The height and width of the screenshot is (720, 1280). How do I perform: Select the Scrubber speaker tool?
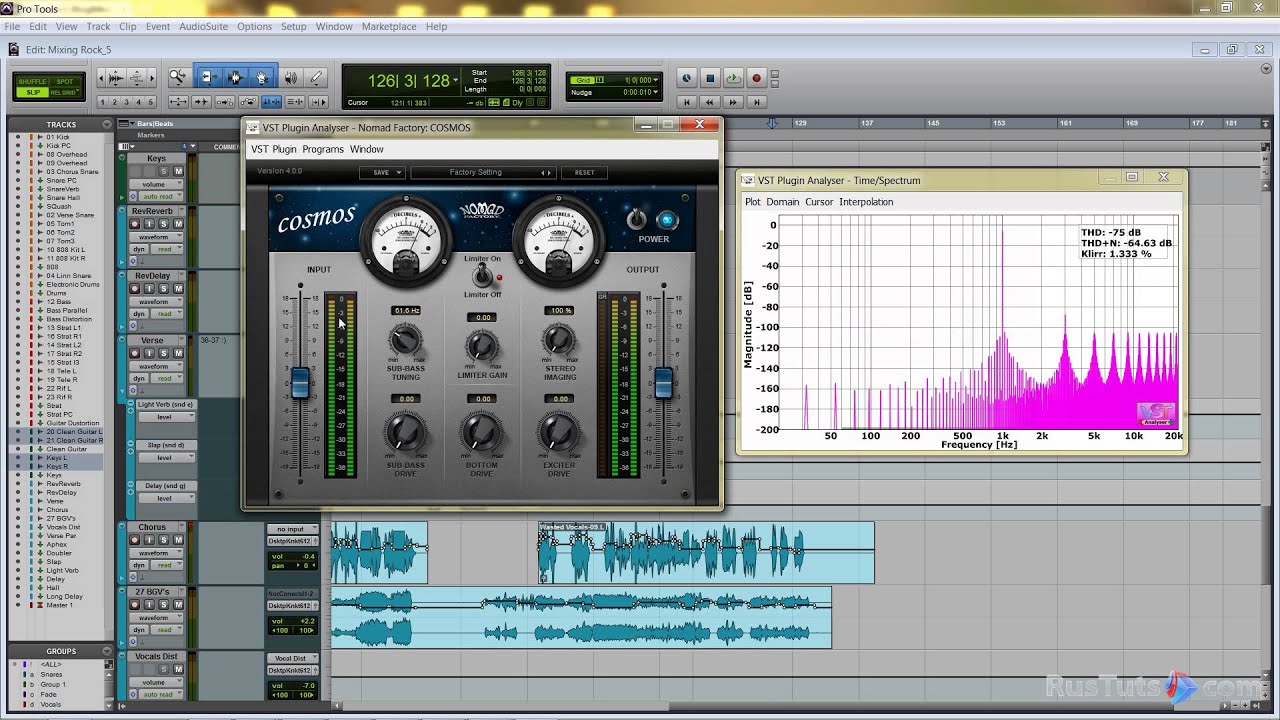tap(291, 77)
